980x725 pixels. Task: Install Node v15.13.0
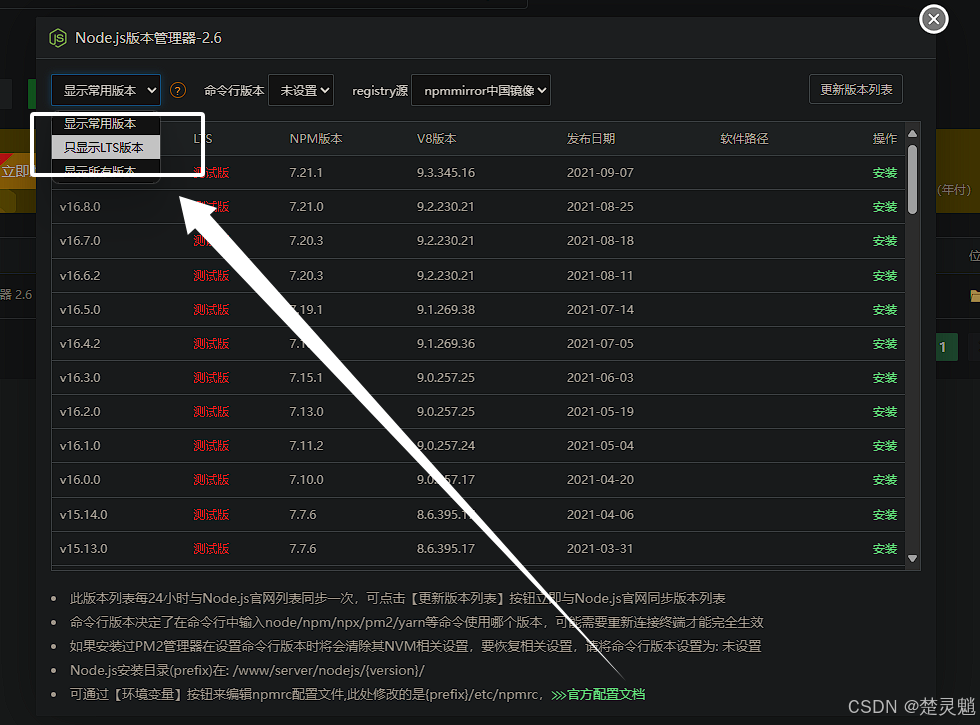pos(884,549)
